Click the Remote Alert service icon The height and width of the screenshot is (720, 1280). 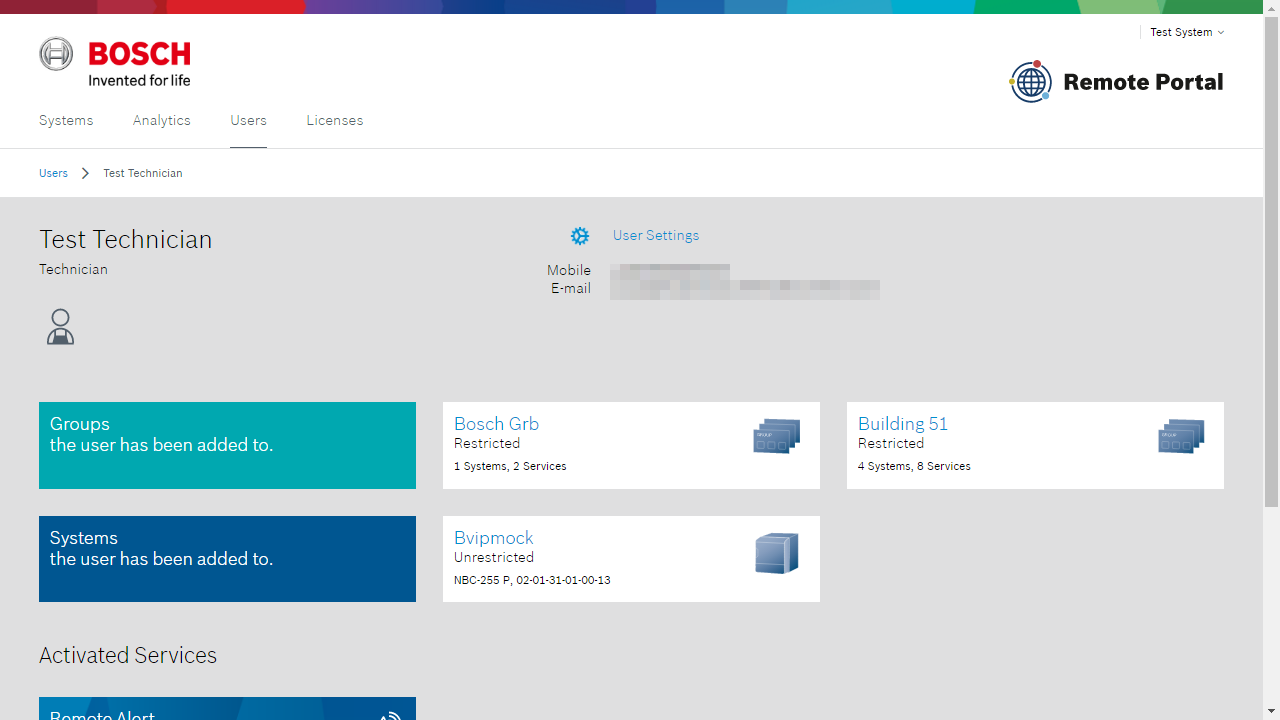point(390,714)
